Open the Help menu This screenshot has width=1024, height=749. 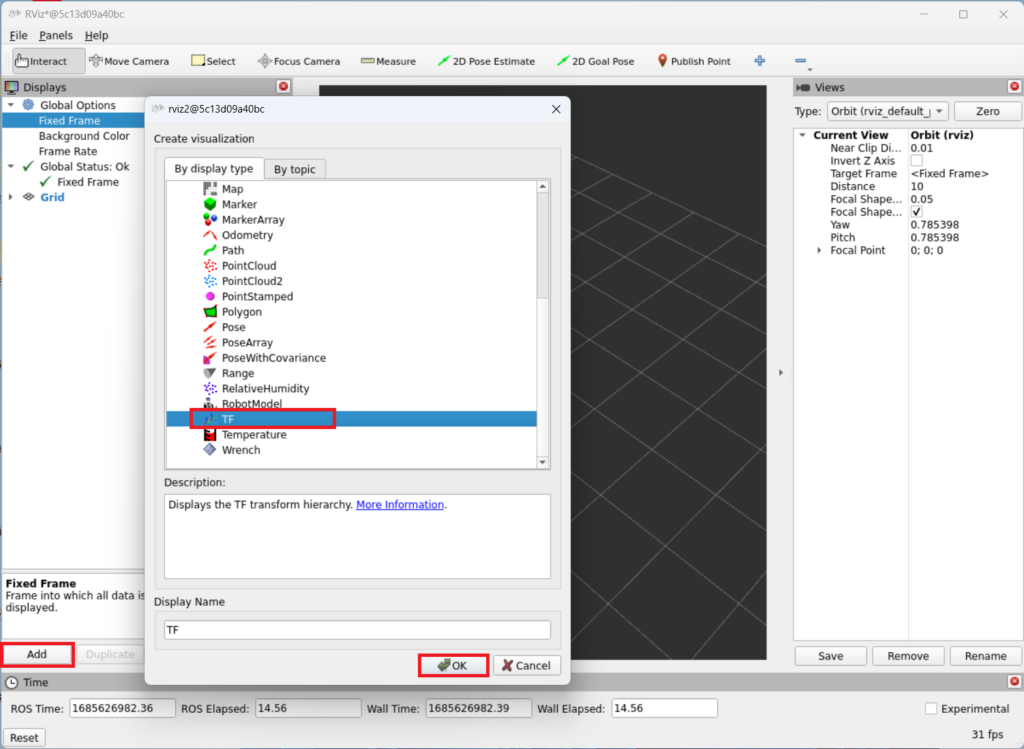(x=97, y=35)
